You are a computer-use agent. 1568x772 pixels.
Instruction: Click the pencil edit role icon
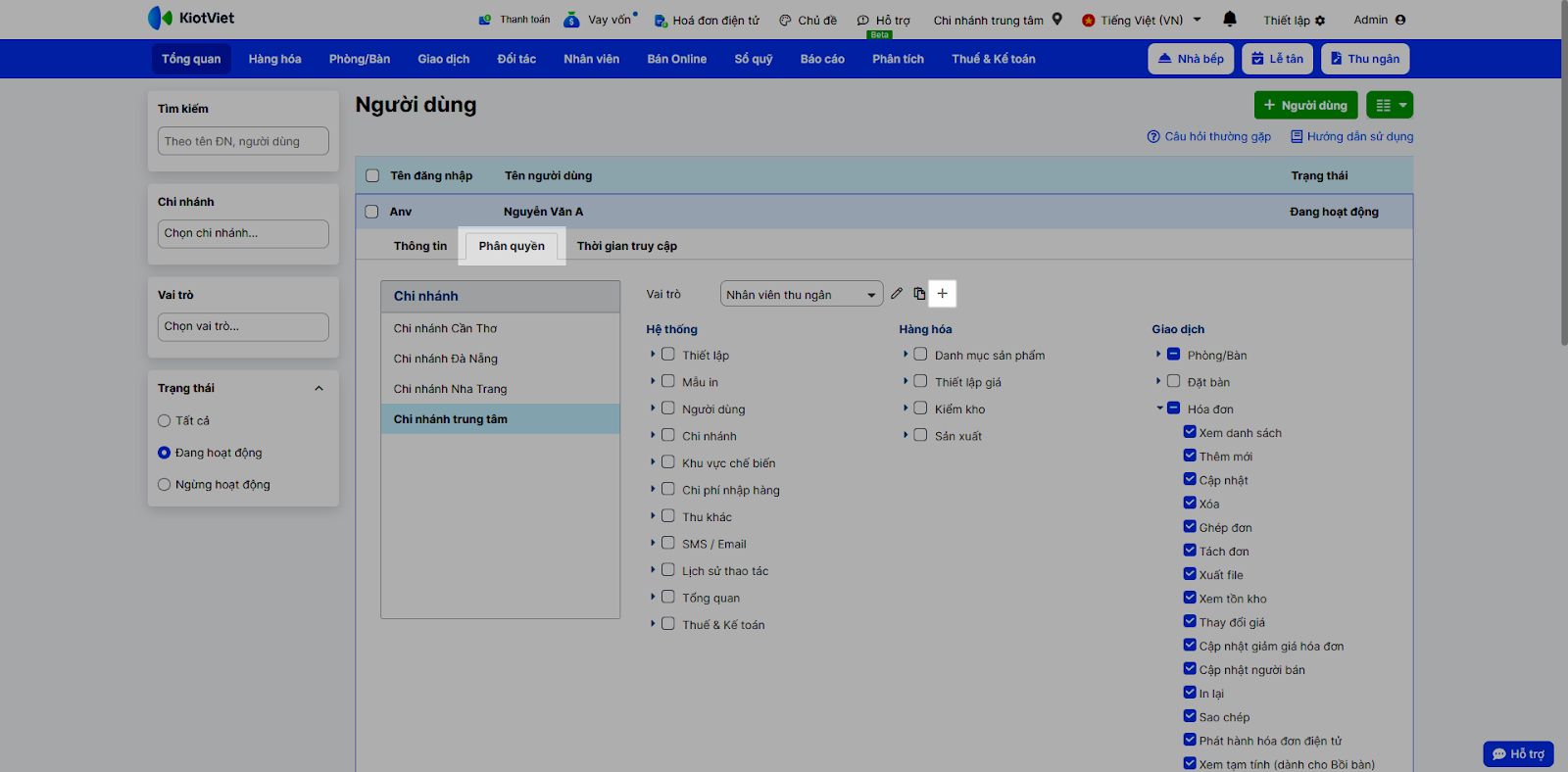coord(896,294)
